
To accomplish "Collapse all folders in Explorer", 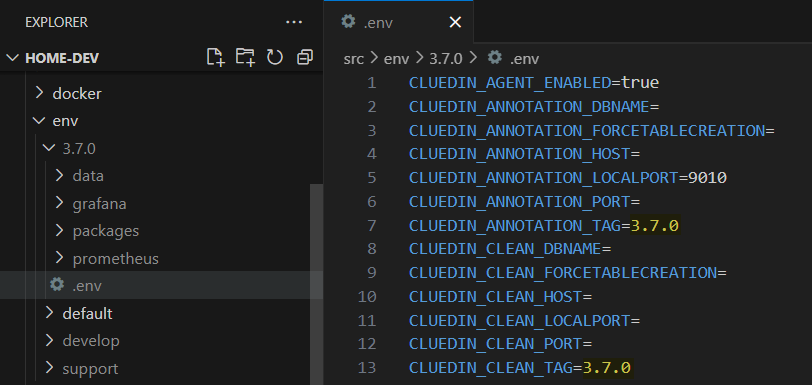I will tap(304, 58).
